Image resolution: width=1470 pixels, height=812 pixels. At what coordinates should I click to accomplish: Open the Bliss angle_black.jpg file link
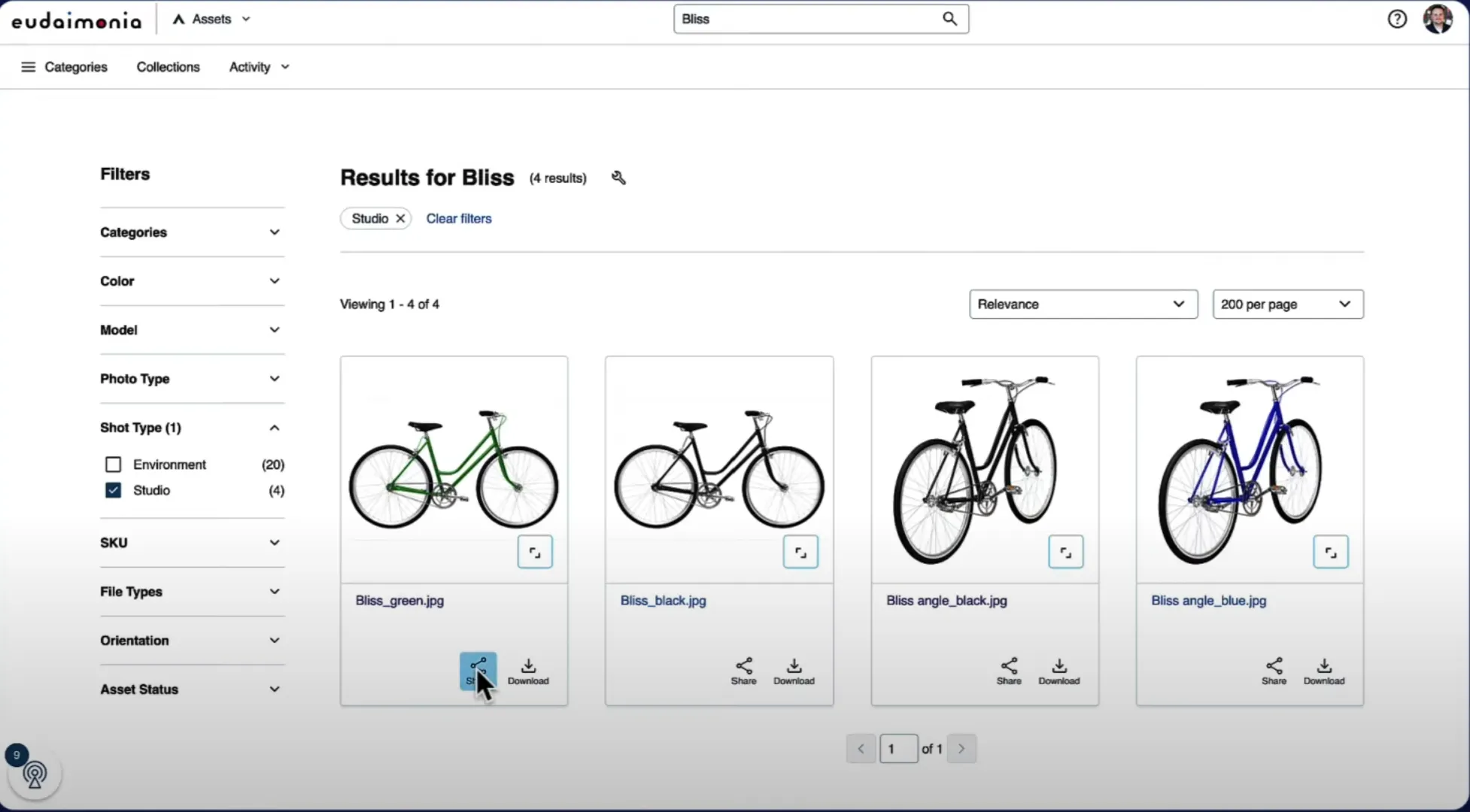[x=946, y=601]
